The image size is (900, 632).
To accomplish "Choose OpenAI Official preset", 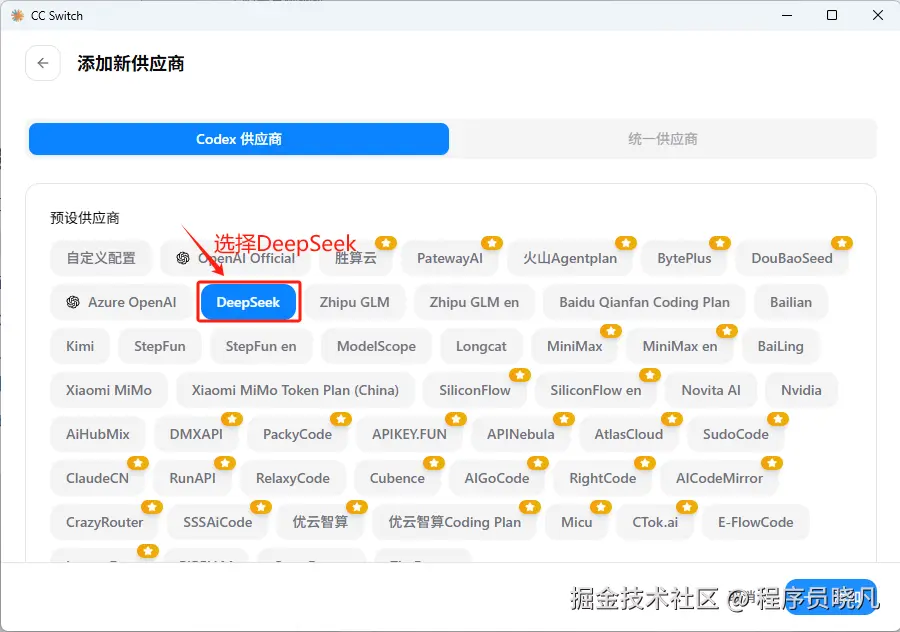I will (236, 258).
